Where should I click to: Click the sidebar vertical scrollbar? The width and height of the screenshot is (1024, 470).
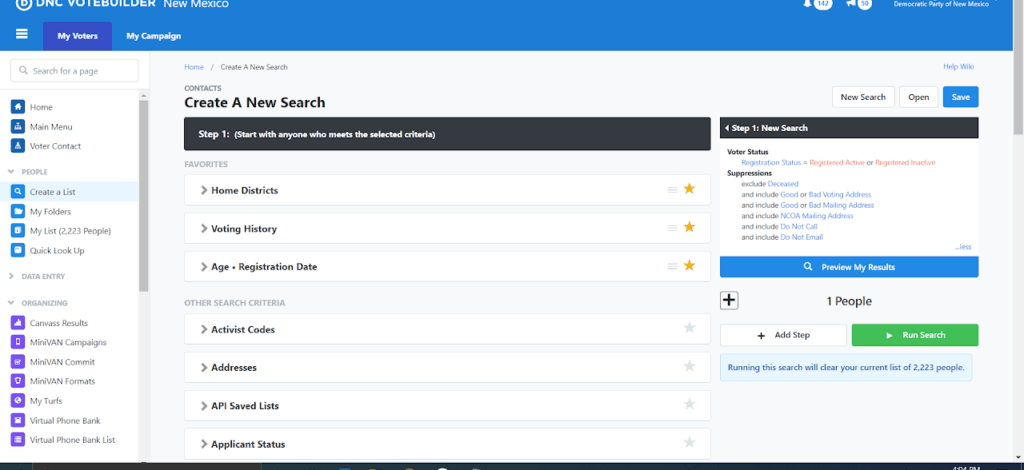pos(144,180)
